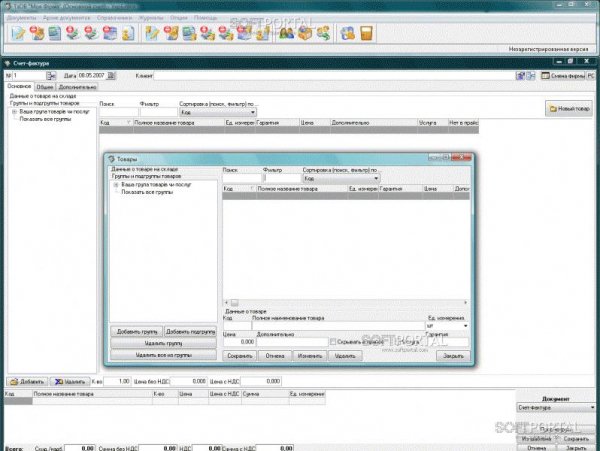Click the Поиск input field in dialog
Image resolution: width=600 pixels, height=451 pixels.
pyautogui.click(x=240, y=179)
